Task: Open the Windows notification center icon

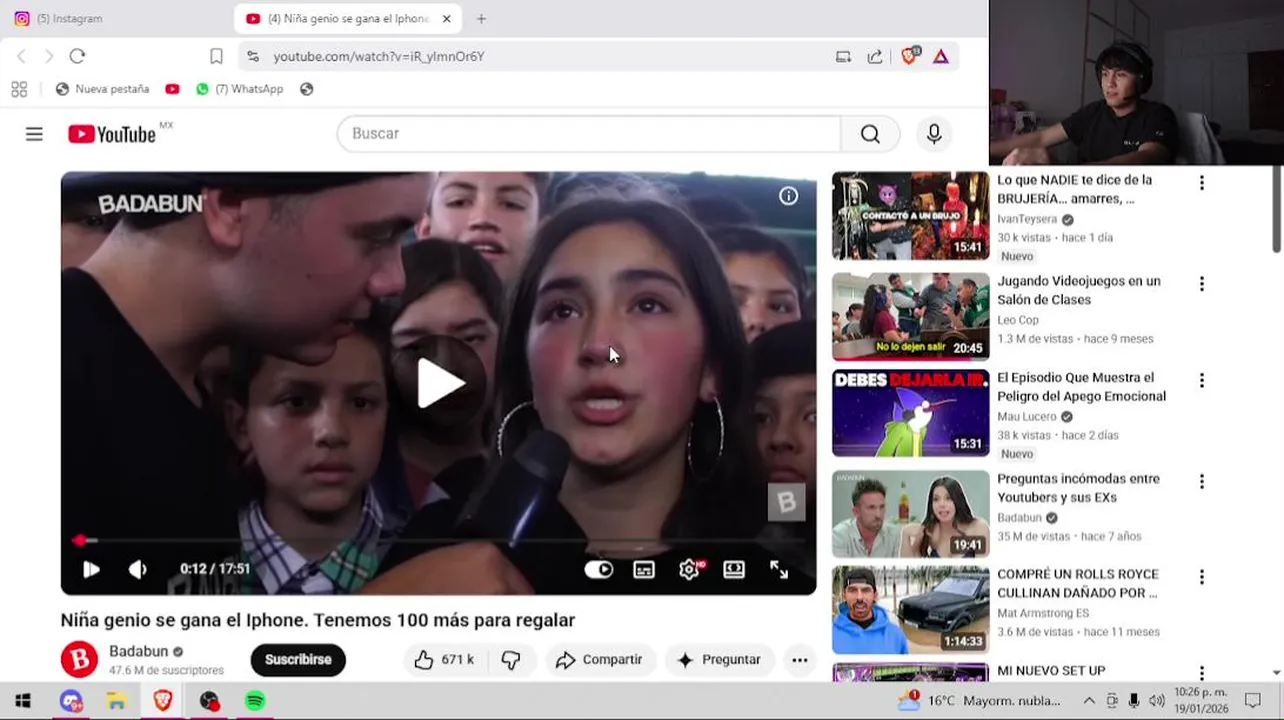Action: 1252,701
